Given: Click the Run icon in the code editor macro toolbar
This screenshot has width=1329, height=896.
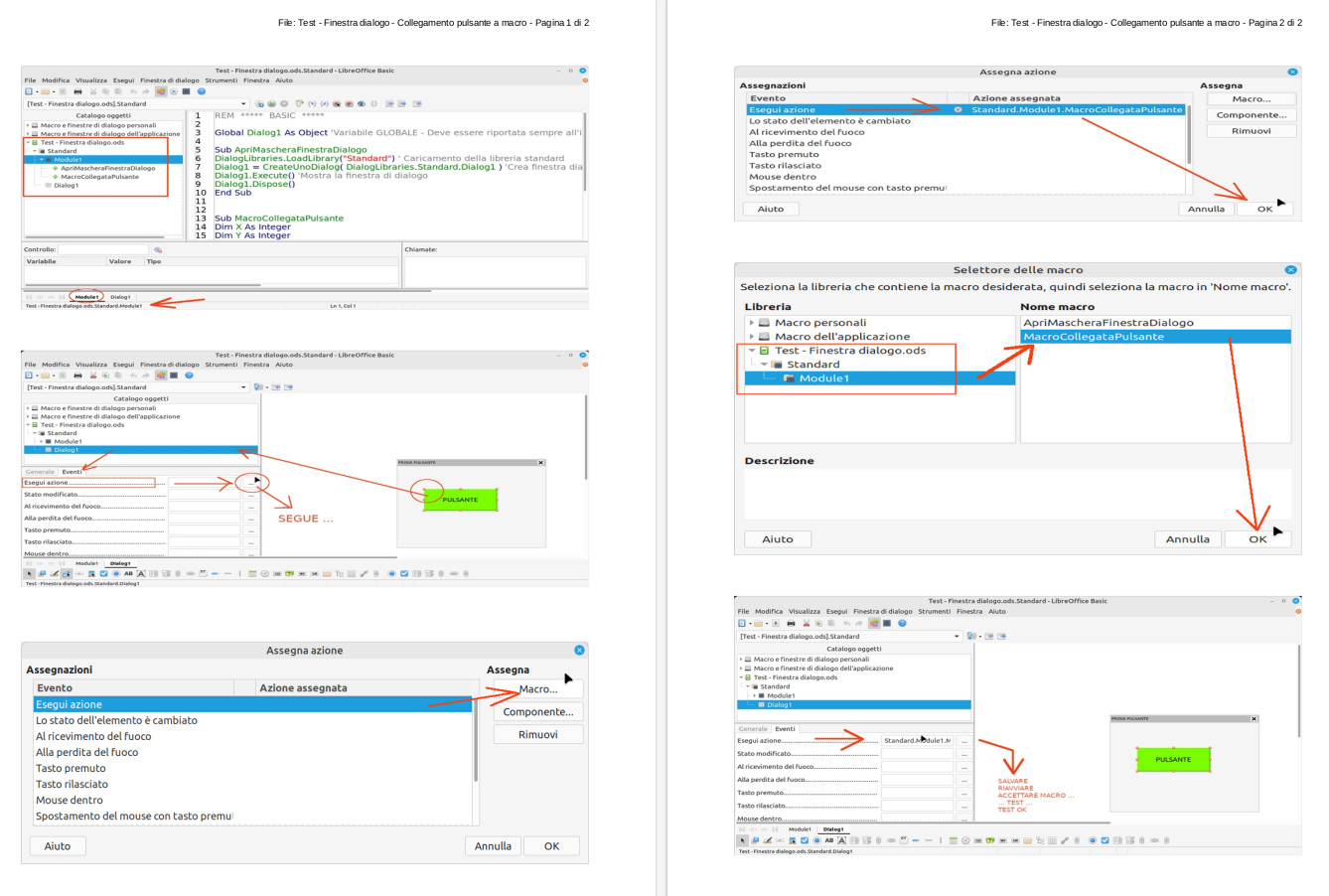Looking at the screenshot, I should pyautogui.click(x=271, y=103).
